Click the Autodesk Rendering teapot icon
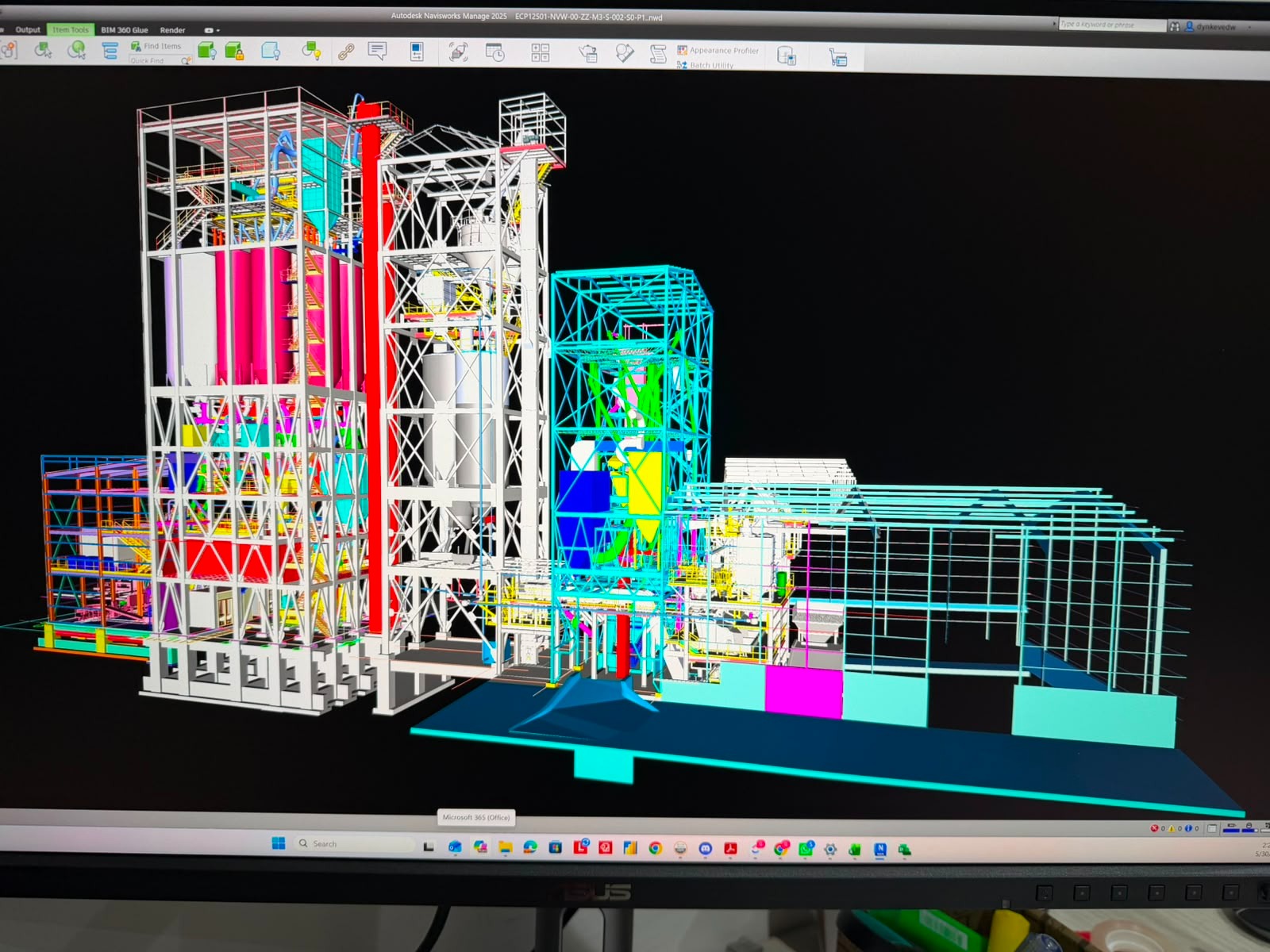 pyautogui.click(x=588, y=53)
